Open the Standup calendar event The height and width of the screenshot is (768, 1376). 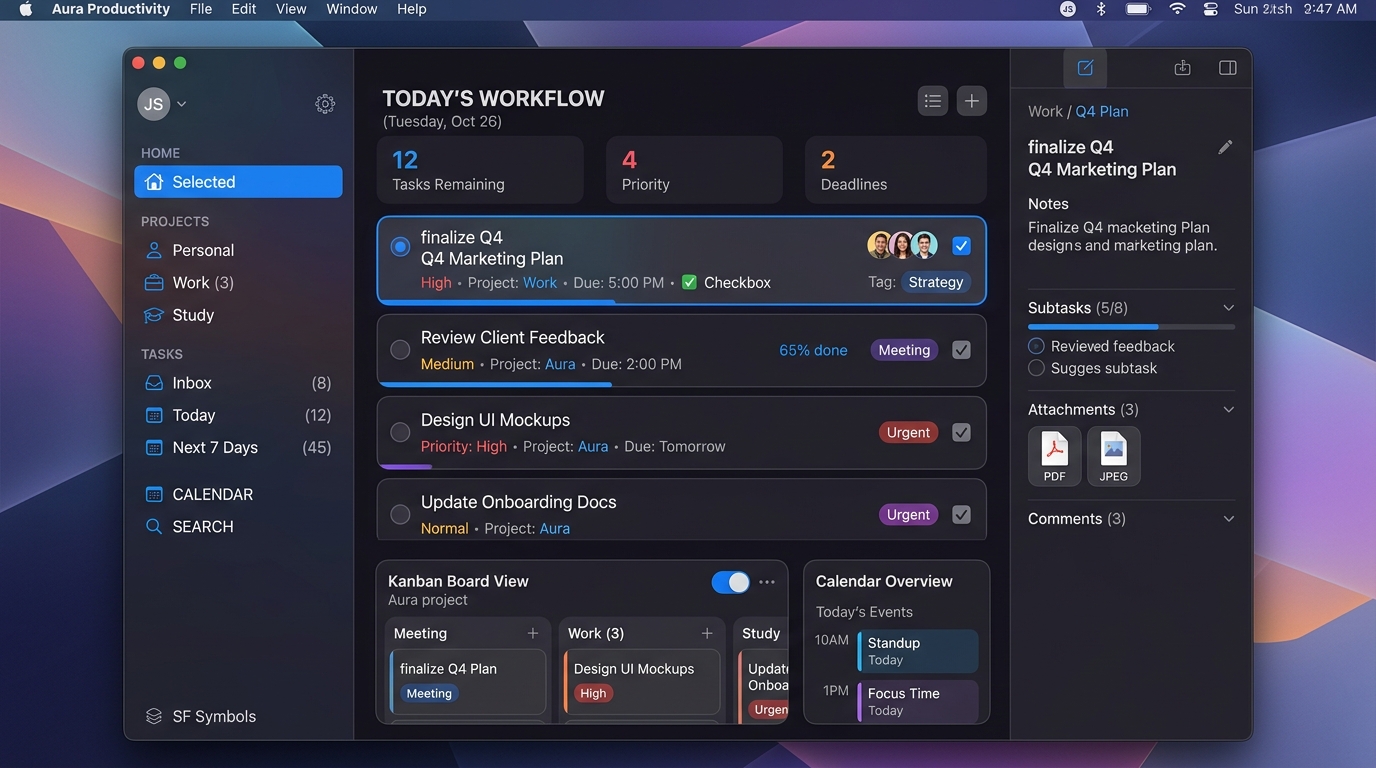918,651
